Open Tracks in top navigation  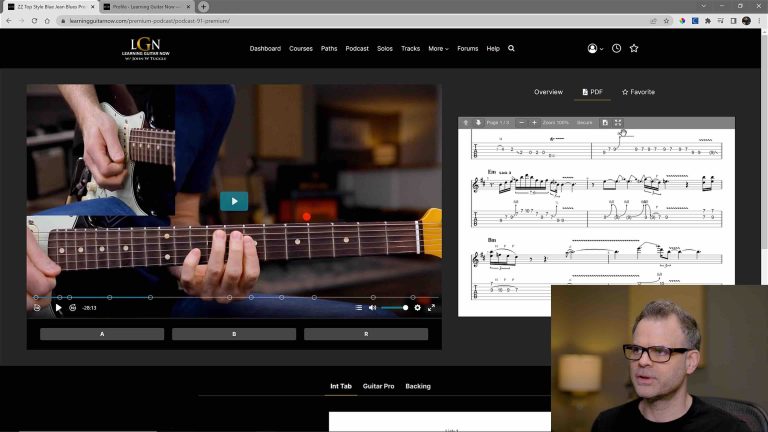[410, 48]
